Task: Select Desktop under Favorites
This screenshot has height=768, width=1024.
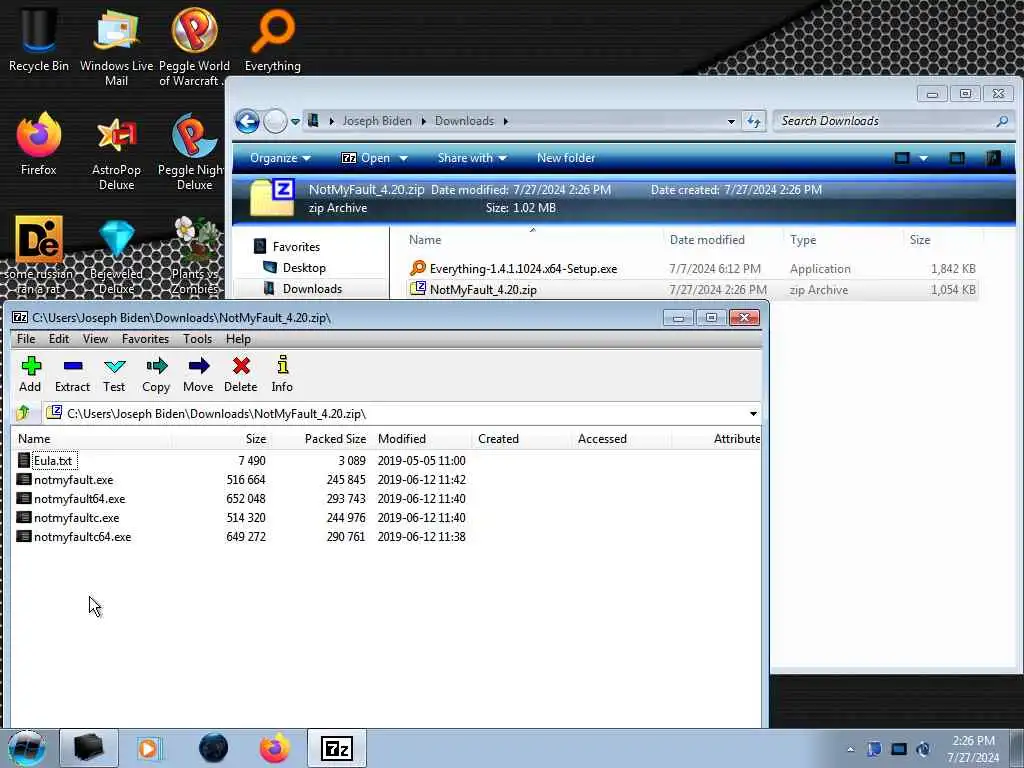Action: tap(304, 268)
